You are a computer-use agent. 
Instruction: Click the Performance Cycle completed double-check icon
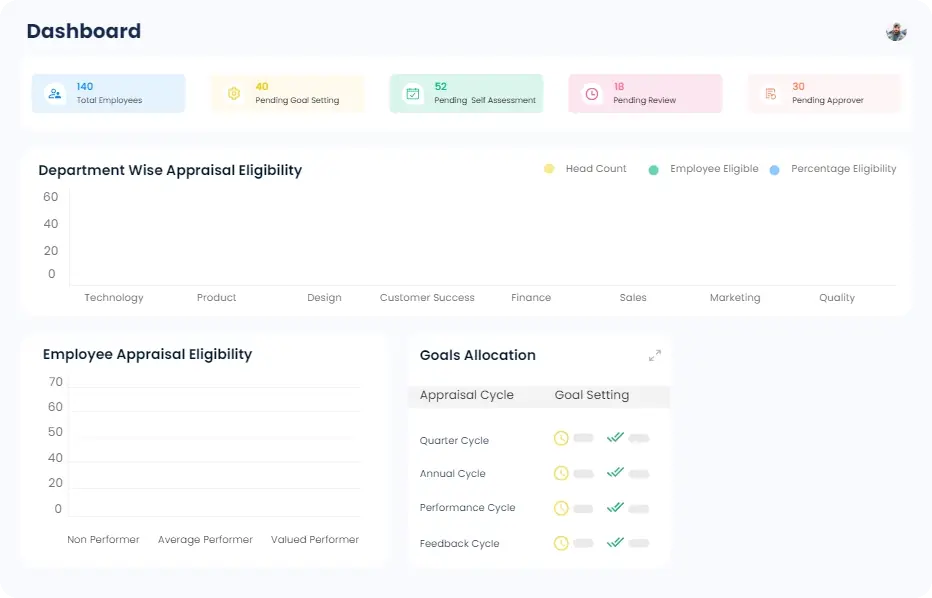615,507
